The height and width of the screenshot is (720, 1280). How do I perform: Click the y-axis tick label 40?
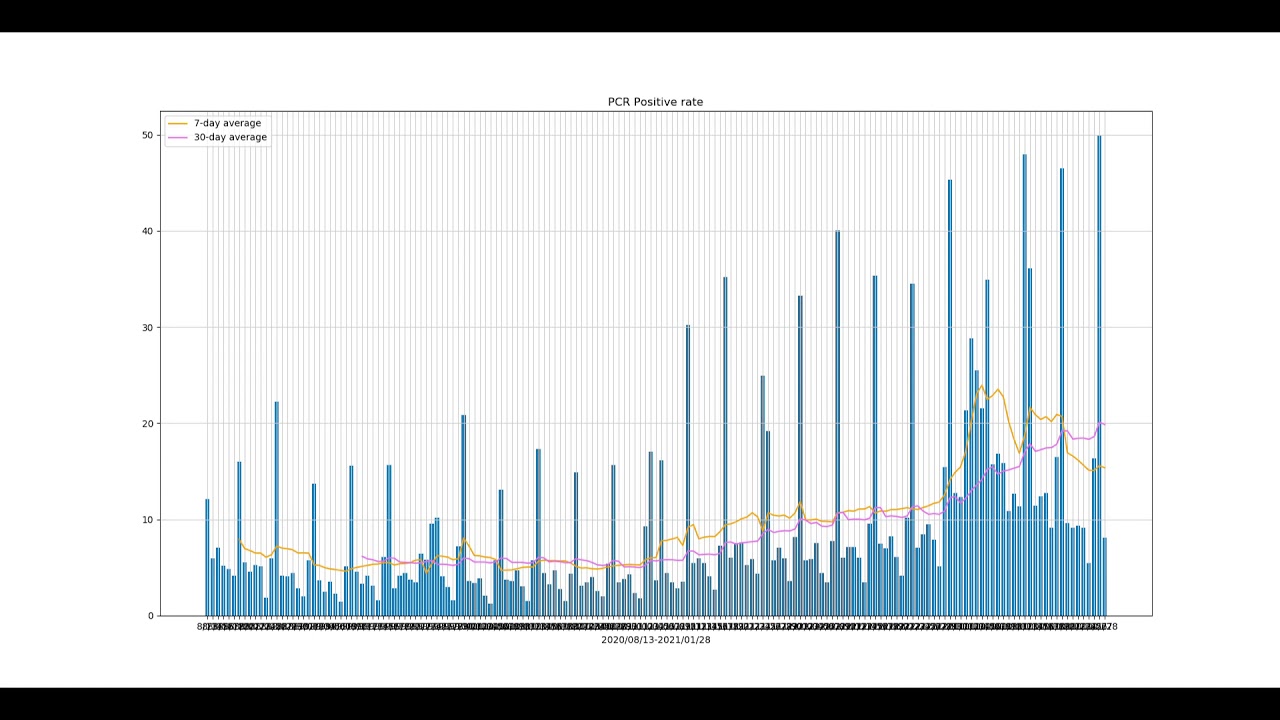point(147,231)
